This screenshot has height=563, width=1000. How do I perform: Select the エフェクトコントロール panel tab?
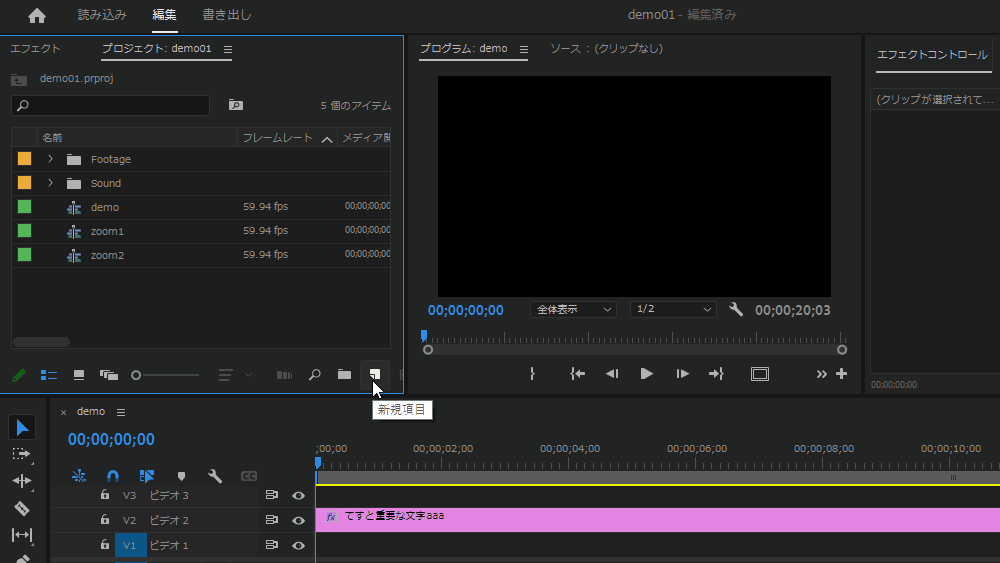coord(932,55)
